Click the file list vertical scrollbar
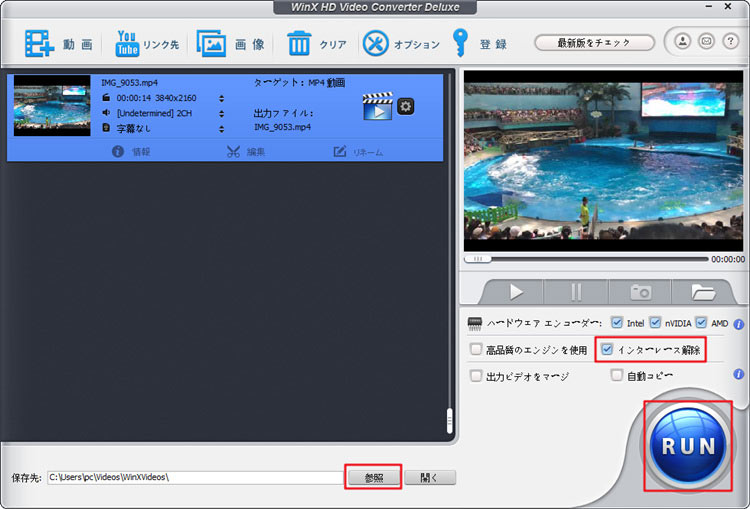 point(450,421)
